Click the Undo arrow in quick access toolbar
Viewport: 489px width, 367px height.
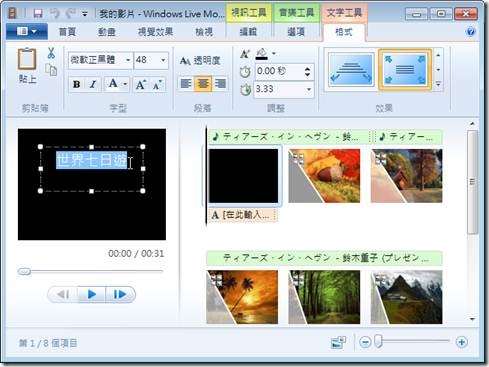pyautogui.click(x=55, y=13)
